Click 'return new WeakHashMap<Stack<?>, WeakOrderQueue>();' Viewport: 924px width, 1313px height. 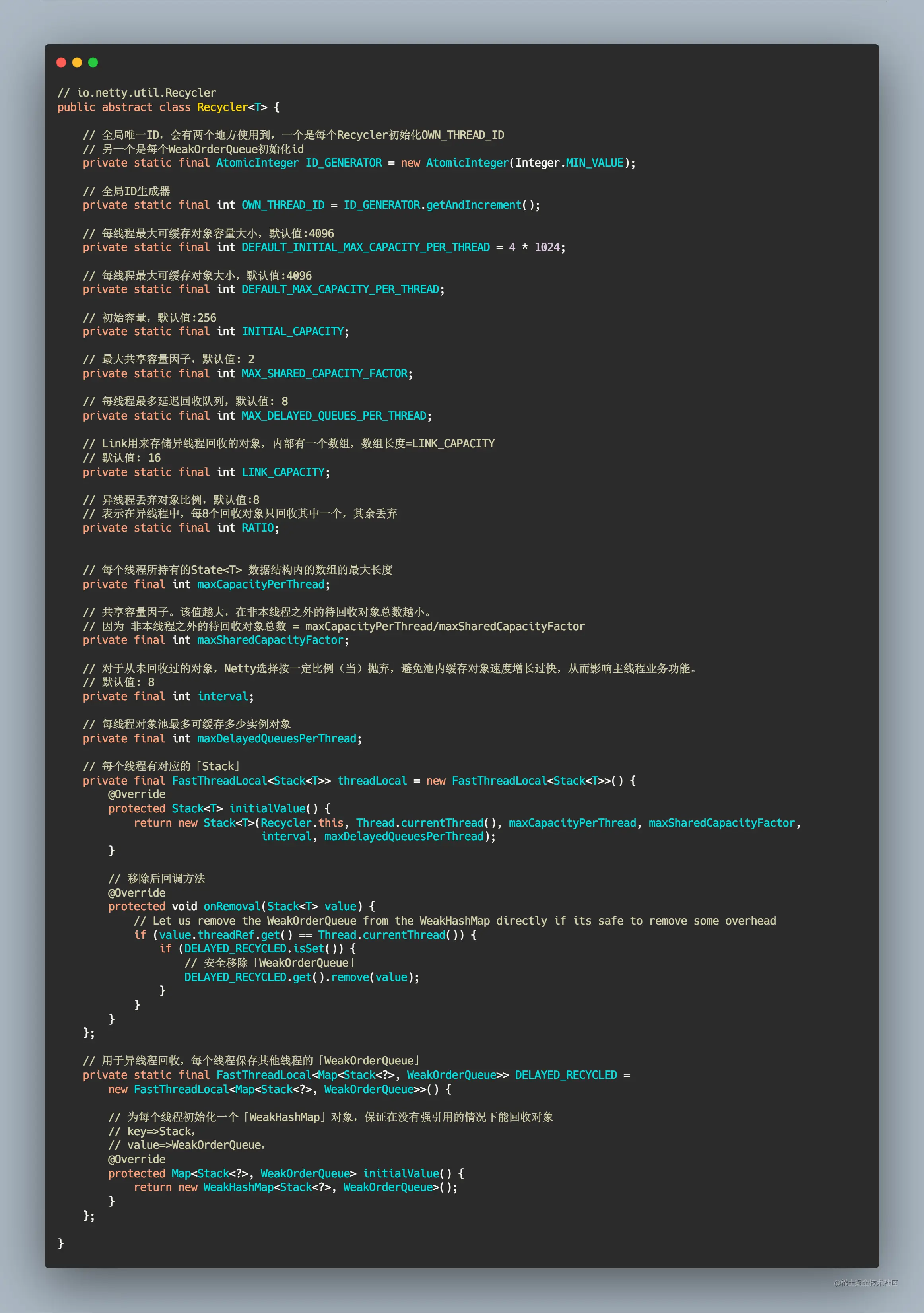click(x=296, y=1187)
